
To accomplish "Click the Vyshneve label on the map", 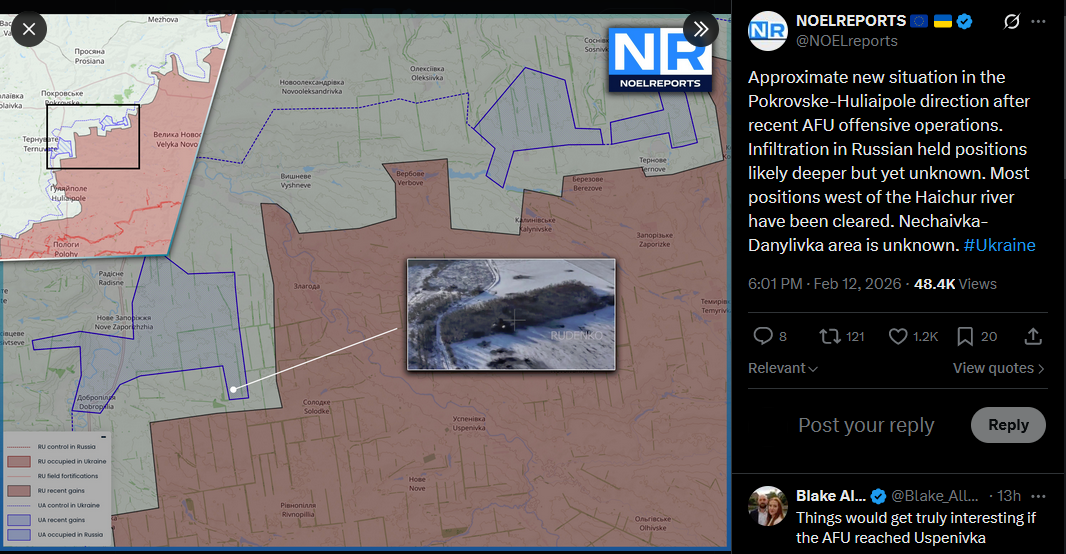I will tap(296, 180).
